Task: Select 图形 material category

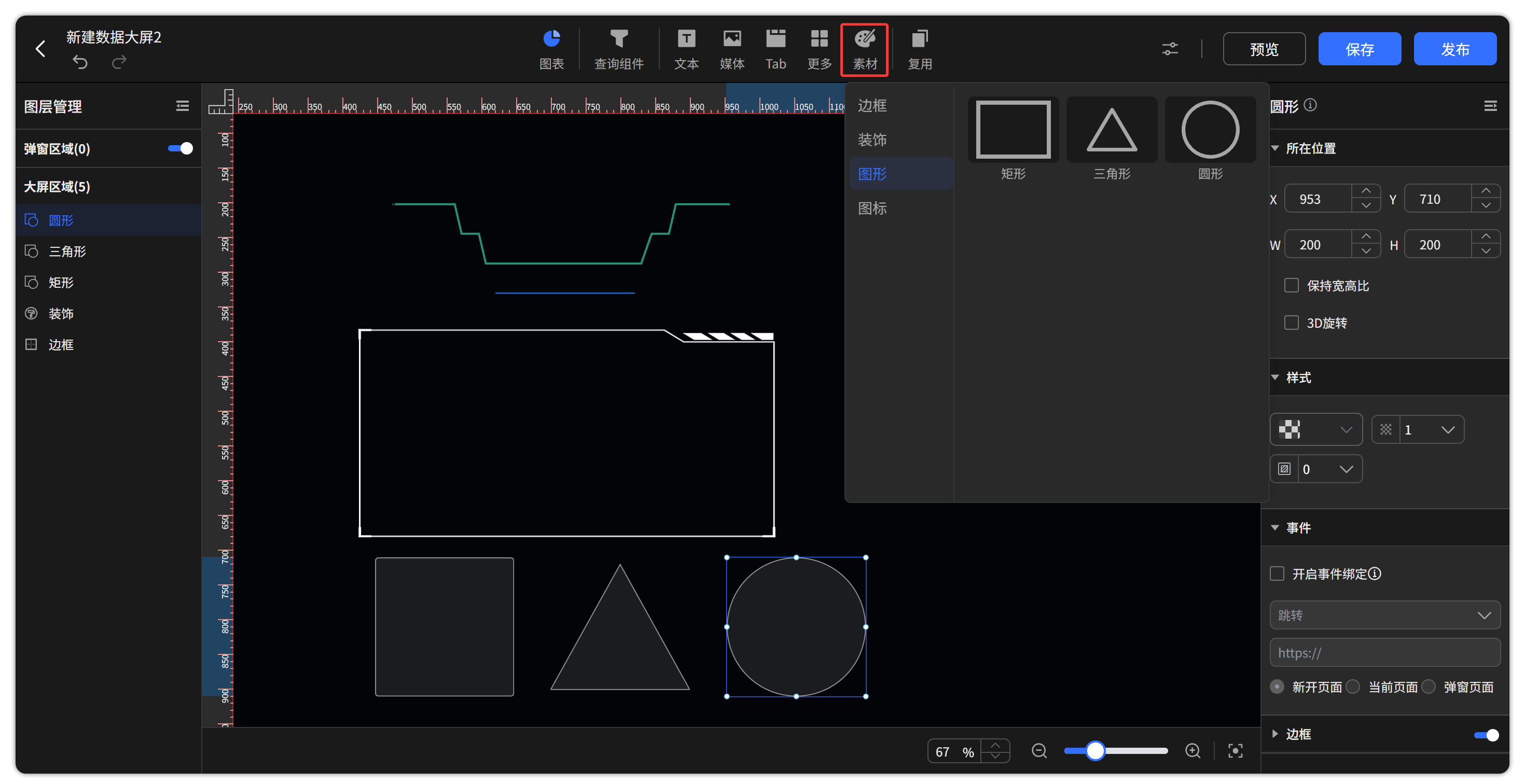Action: (900, 174)
